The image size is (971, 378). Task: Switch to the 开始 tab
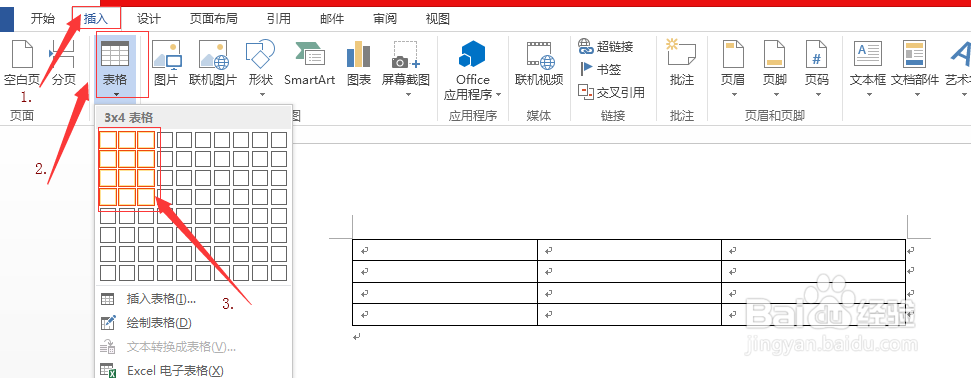43,19
